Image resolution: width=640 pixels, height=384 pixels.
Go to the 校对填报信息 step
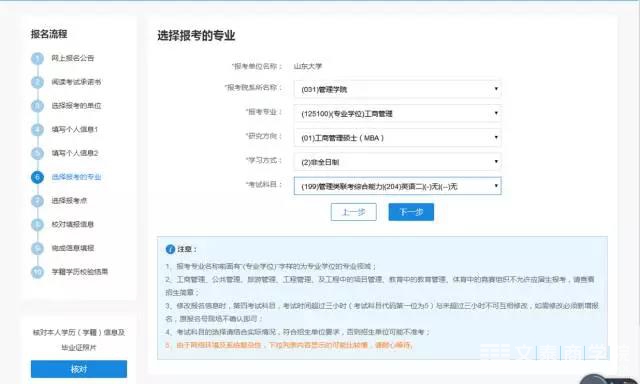click(x=73, y=224)
